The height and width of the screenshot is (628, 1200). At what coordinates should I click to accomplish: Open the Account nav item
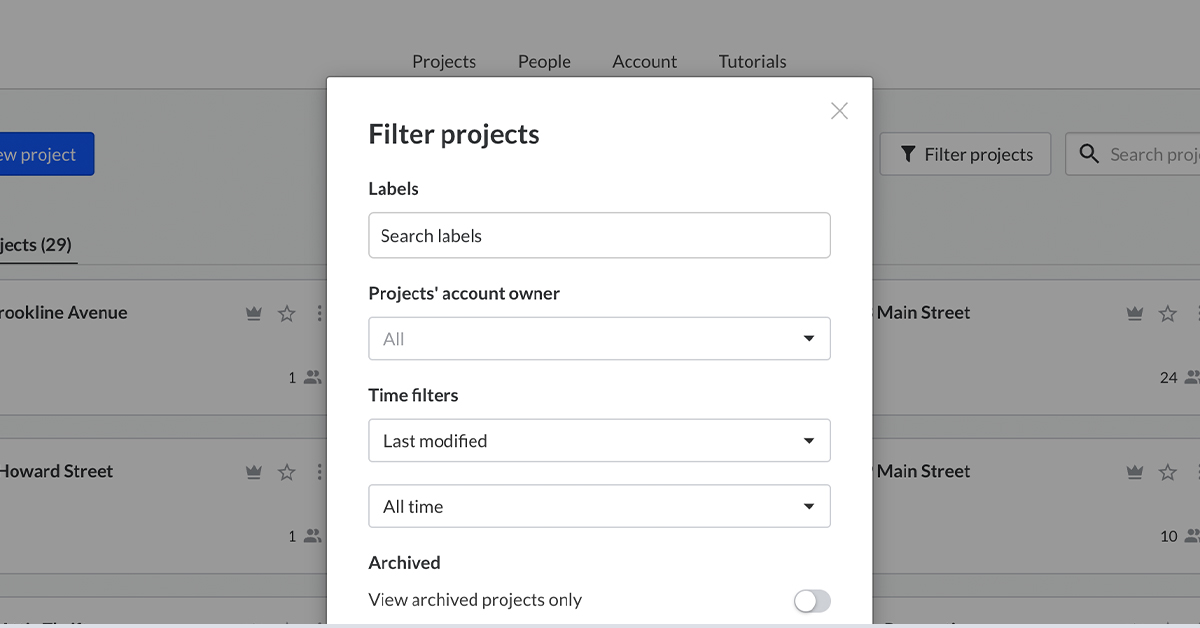click(x=644, y=62)
